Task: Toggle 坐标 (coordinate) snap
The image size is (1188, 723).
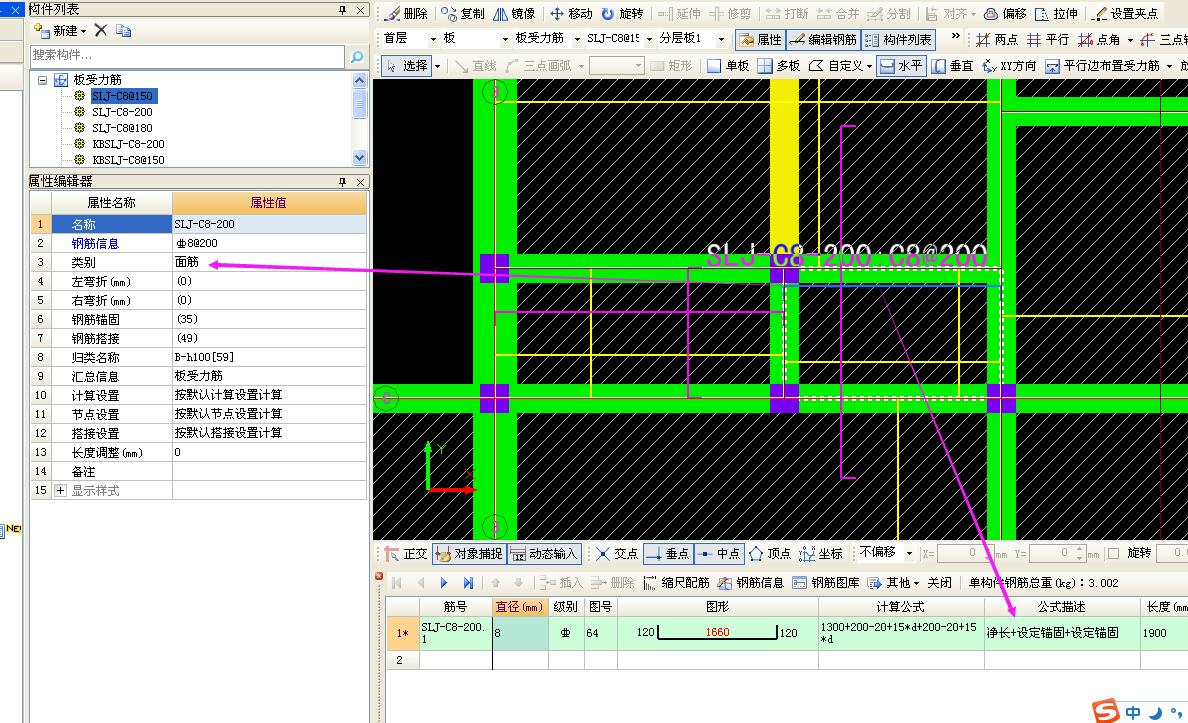Action: tap(821, 554)
